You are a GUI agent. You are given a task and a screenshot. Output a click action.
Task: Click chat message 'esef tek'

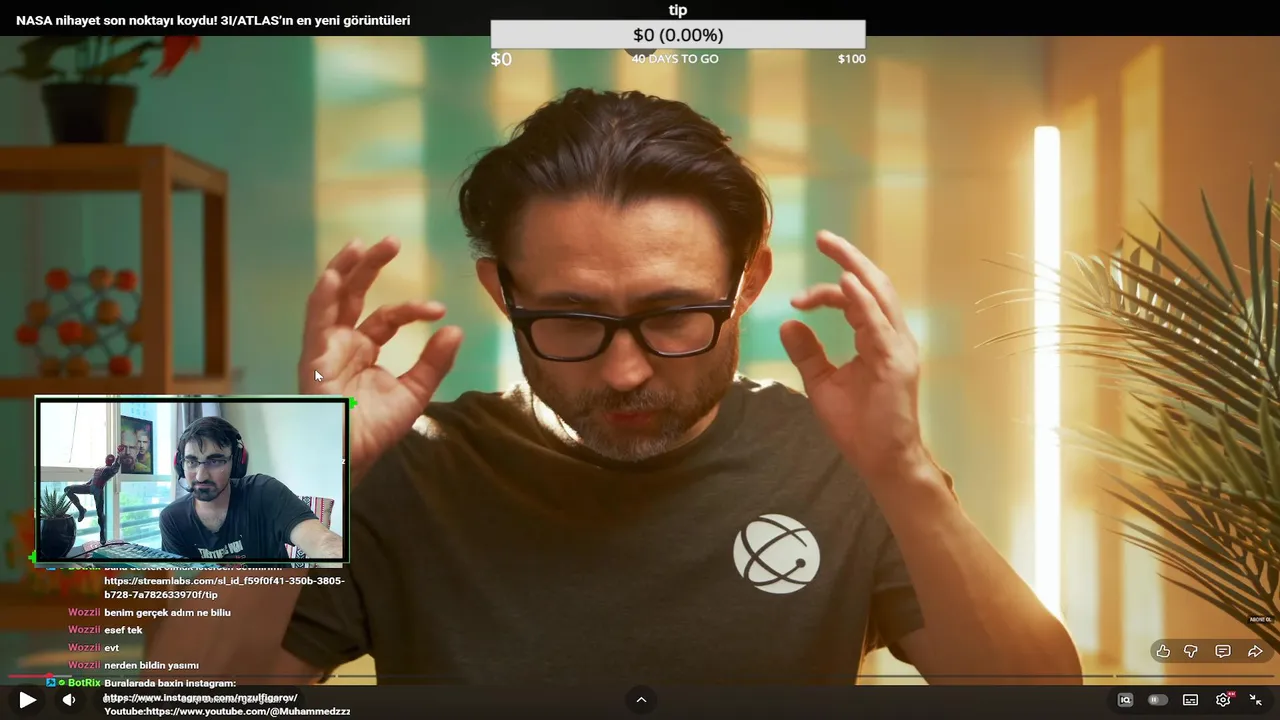click(123, 630)
